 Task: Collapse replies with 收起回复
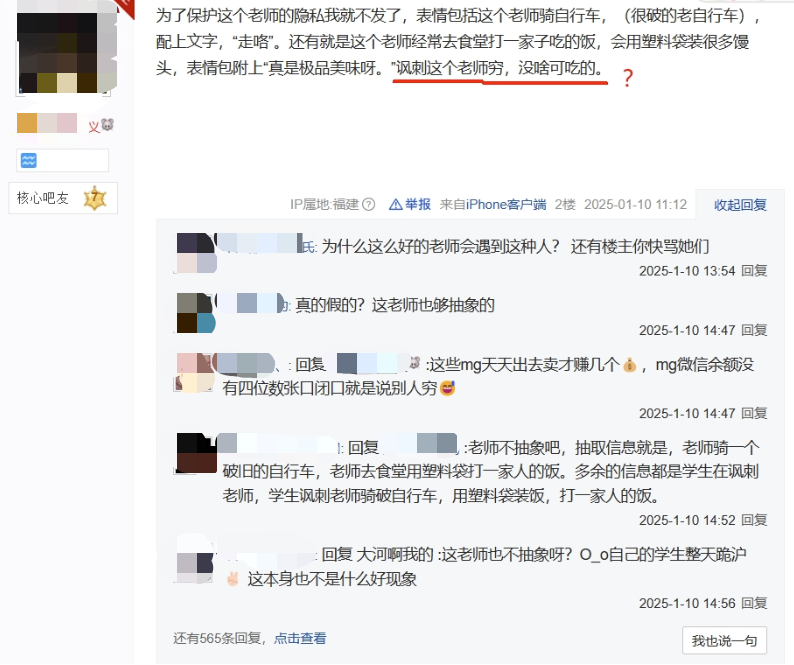tap(740, 205)
